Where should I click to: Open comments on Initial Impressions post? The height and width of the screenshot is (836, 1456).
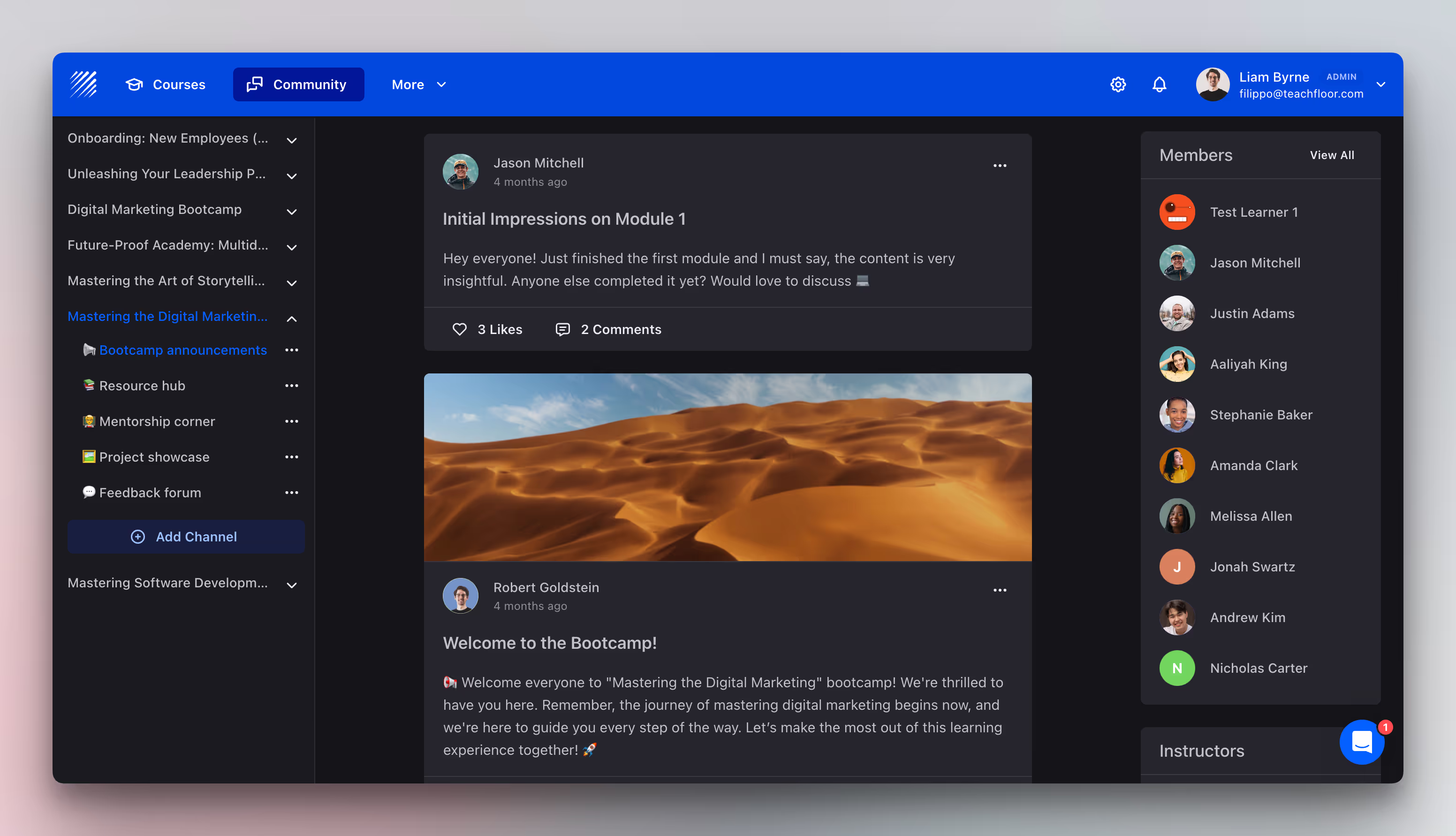[608, 329]
